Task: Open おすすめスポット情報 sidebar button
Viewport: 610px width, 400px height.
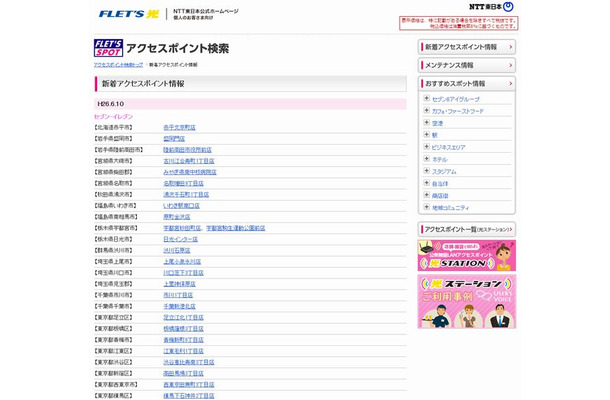Action: [466, 84]
